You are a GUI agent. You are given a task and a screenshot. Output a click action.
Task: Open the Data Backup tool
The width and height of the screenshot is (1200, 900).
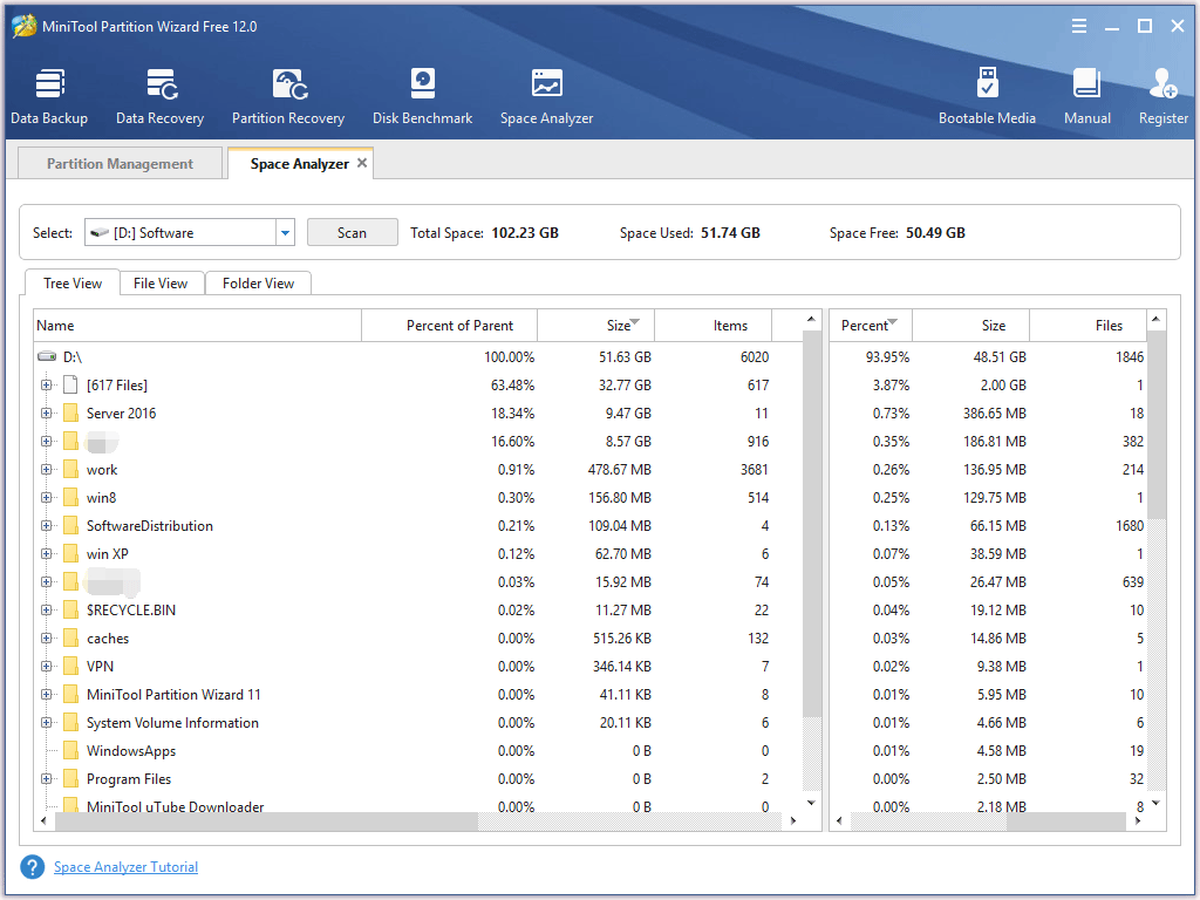49,97
